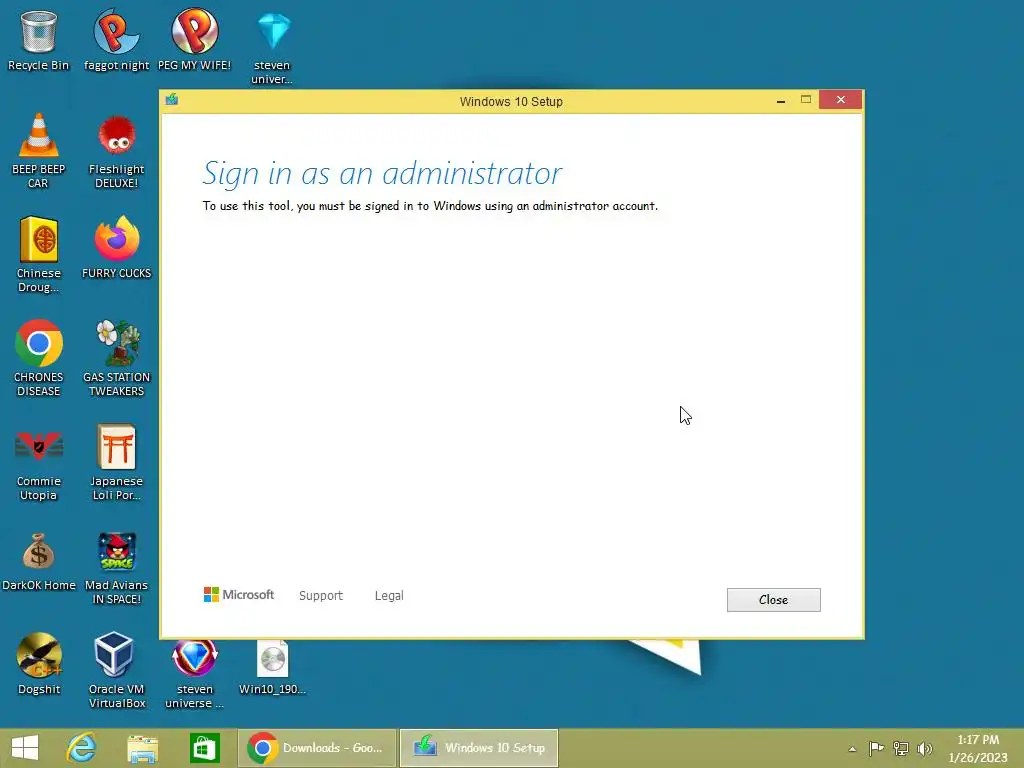Select the red fuzzy creature desktop shortcut

[x=116, y=150]
